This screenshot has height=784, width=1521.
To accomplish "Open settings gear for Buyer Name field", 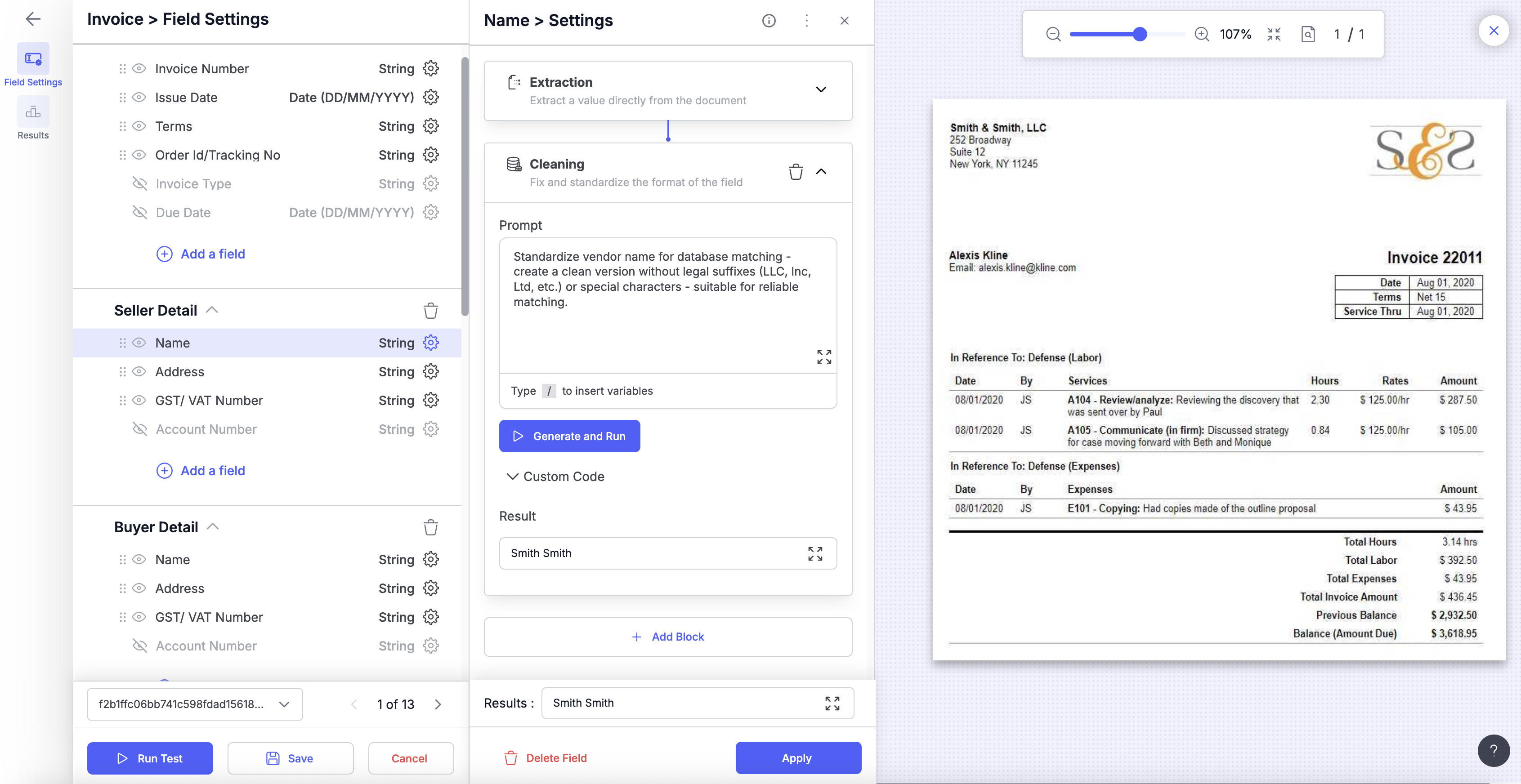I will (431, 559).
